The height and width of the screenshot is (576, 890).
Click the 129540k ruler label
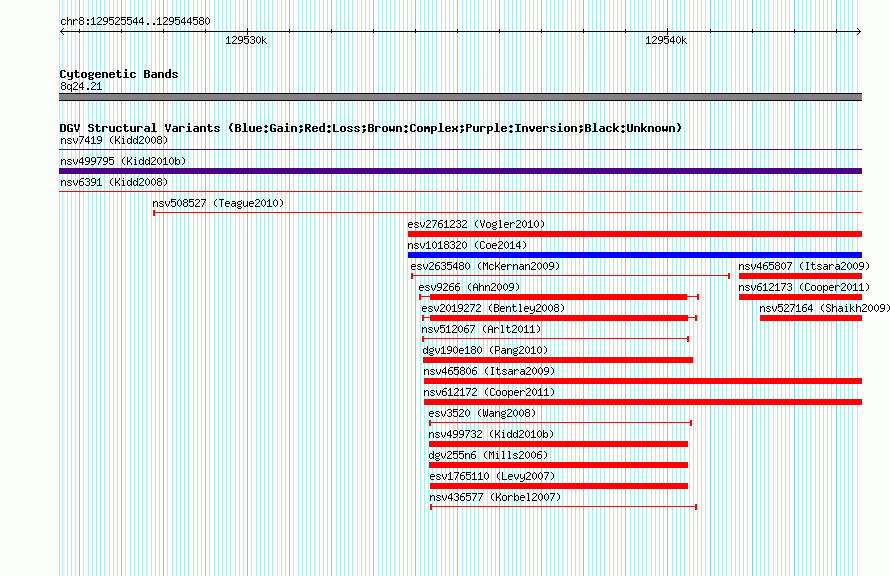(x=666, y=40)
